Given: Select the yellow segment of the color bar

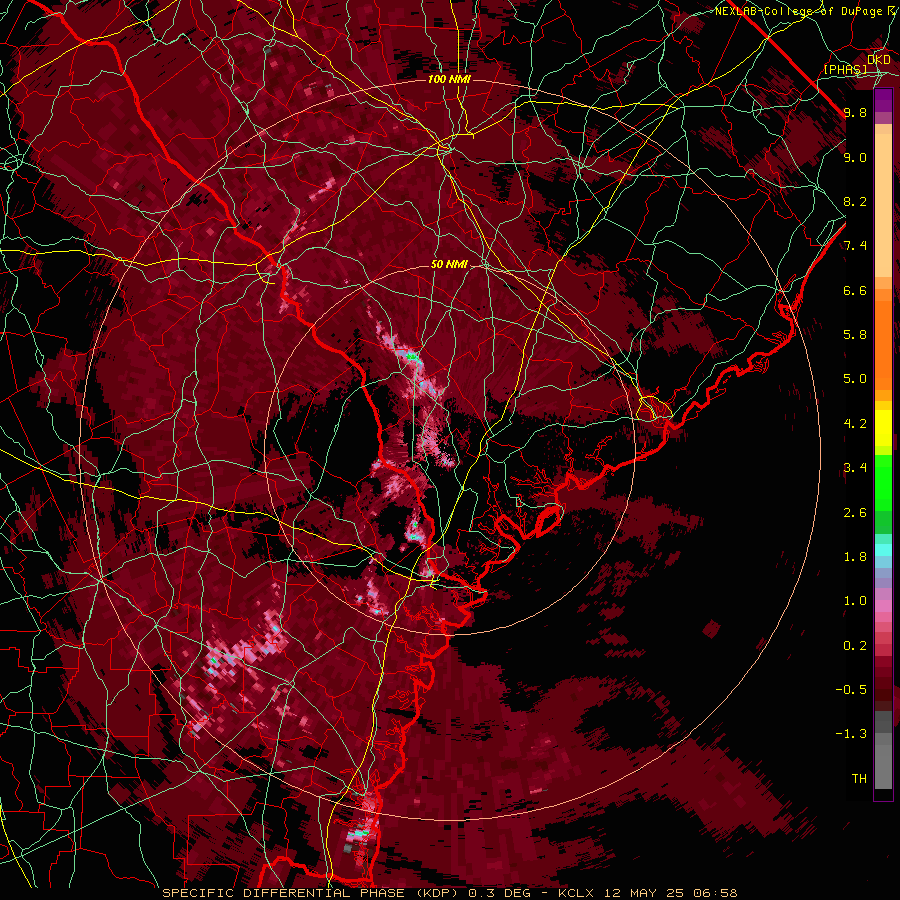Looking at the screenshot, I should (883, 428).
